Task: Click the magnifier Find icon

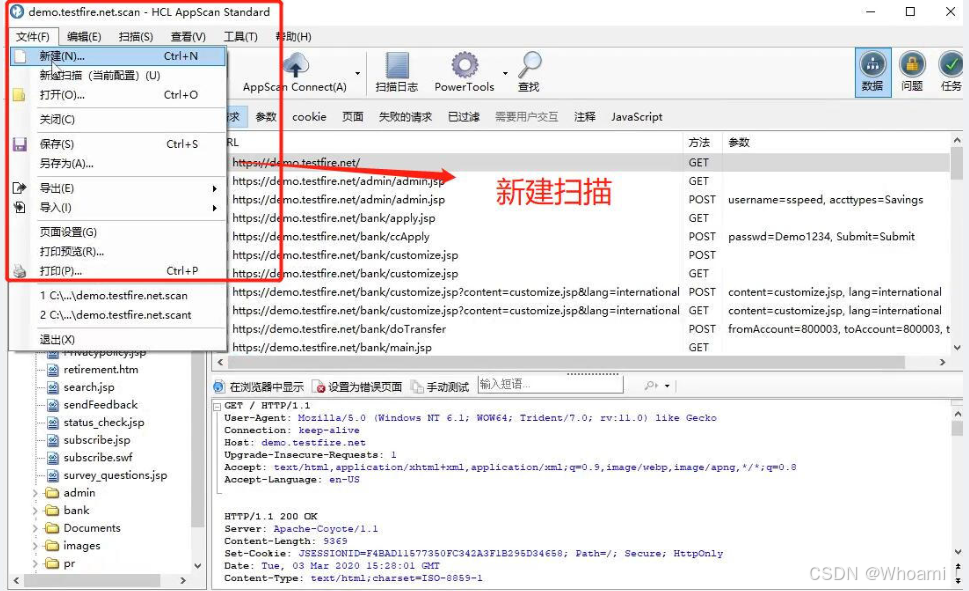Action: 530,64
